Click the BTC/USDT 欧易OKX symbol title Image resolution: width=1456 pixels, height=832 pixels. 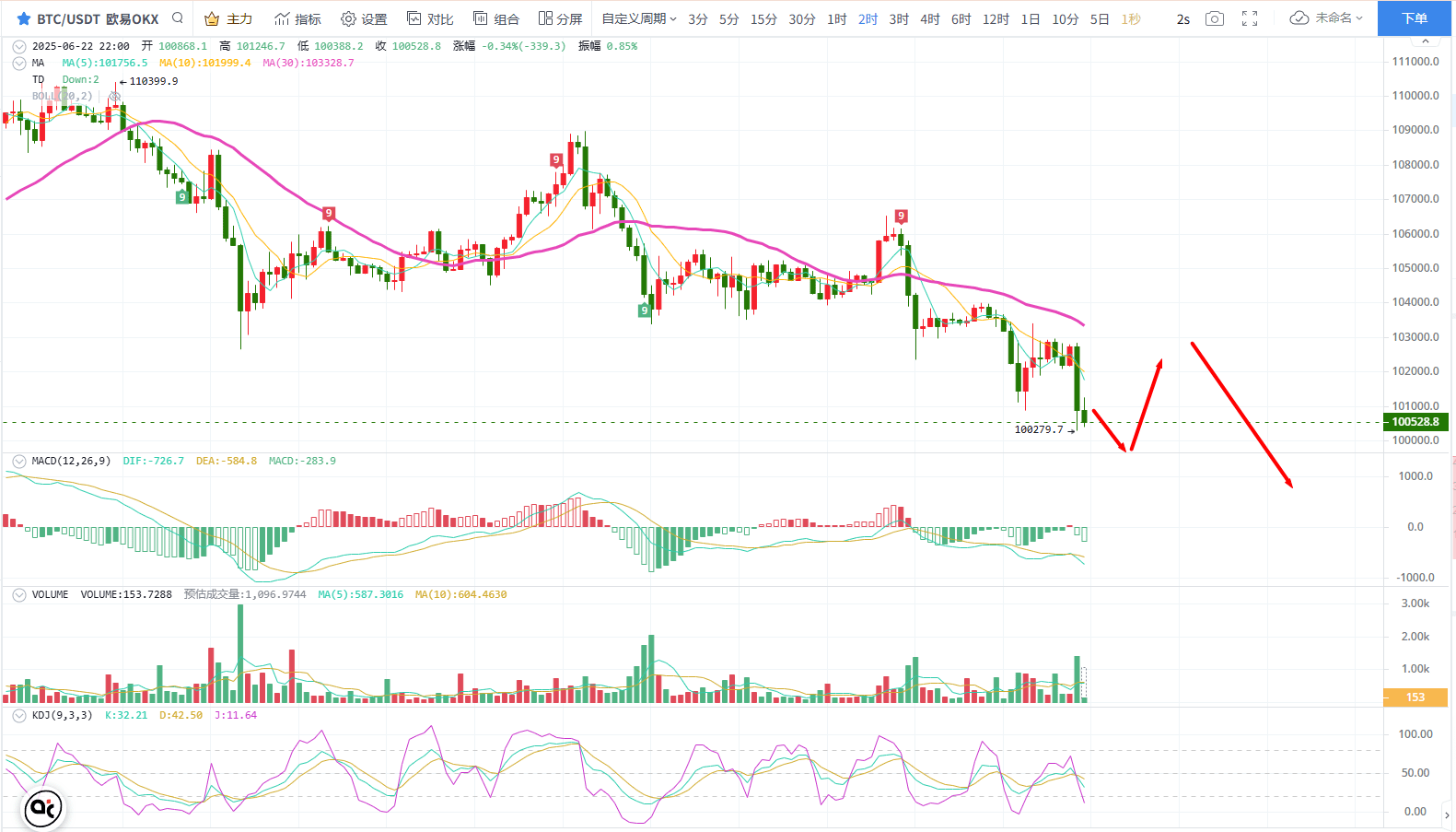click(x=98, y=18)
